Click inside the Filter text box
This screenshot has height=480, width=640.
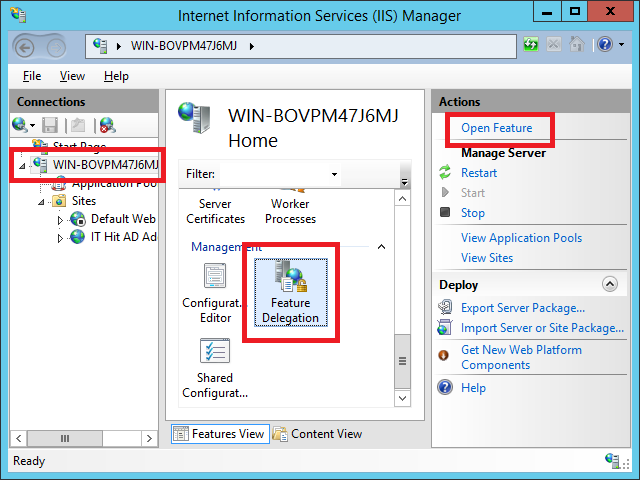tap(274, 174)
